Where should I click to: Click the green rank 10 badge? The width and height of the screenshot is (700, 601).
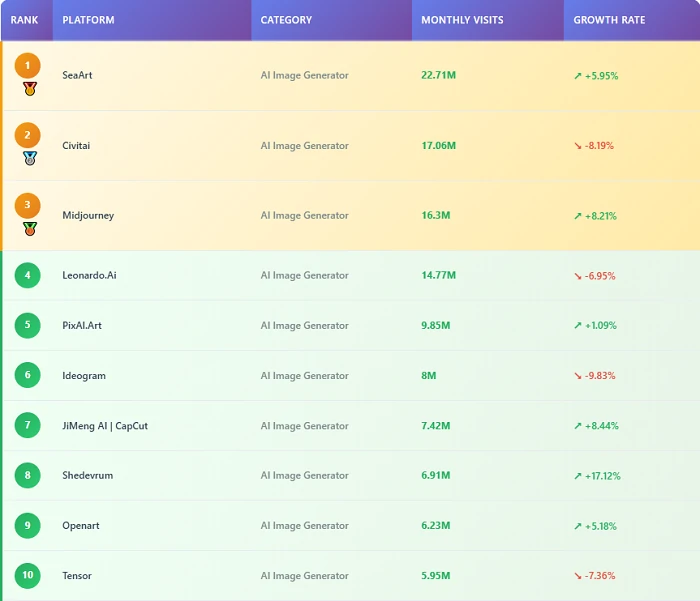(x=28, y=575)
